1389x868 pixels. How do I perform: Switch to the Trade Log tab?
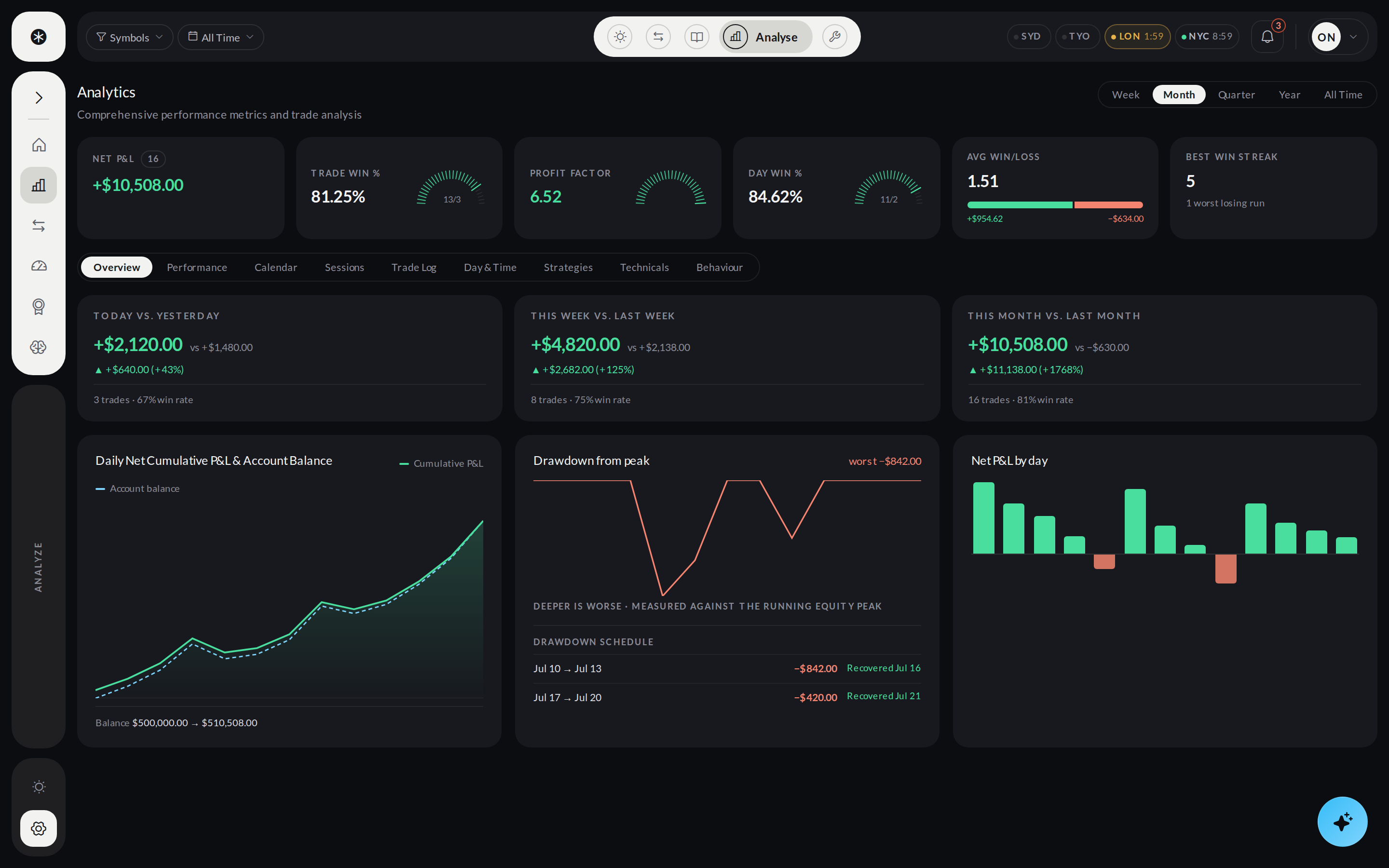click(414, 267)
